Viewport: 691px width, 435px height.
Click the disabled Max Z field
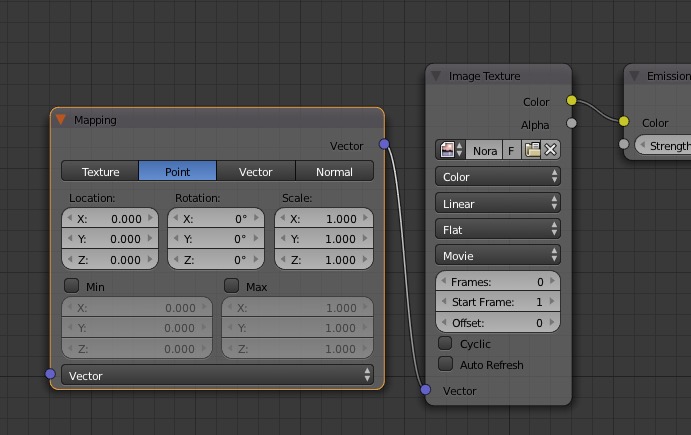[x=297, y=348]
